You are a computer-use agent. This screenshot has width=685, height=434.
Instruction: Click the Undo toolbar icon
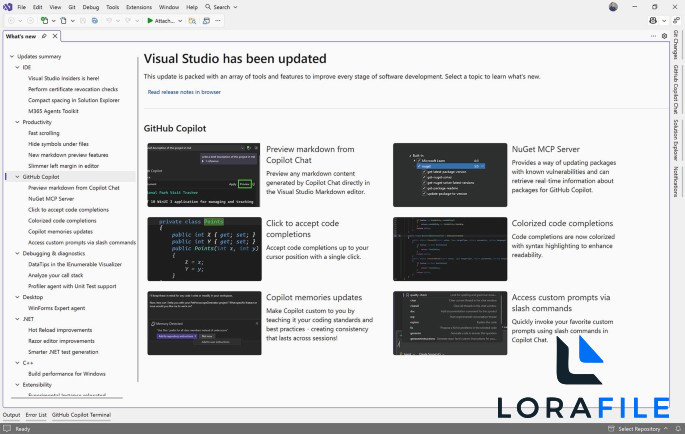click(x=109, y=21)
